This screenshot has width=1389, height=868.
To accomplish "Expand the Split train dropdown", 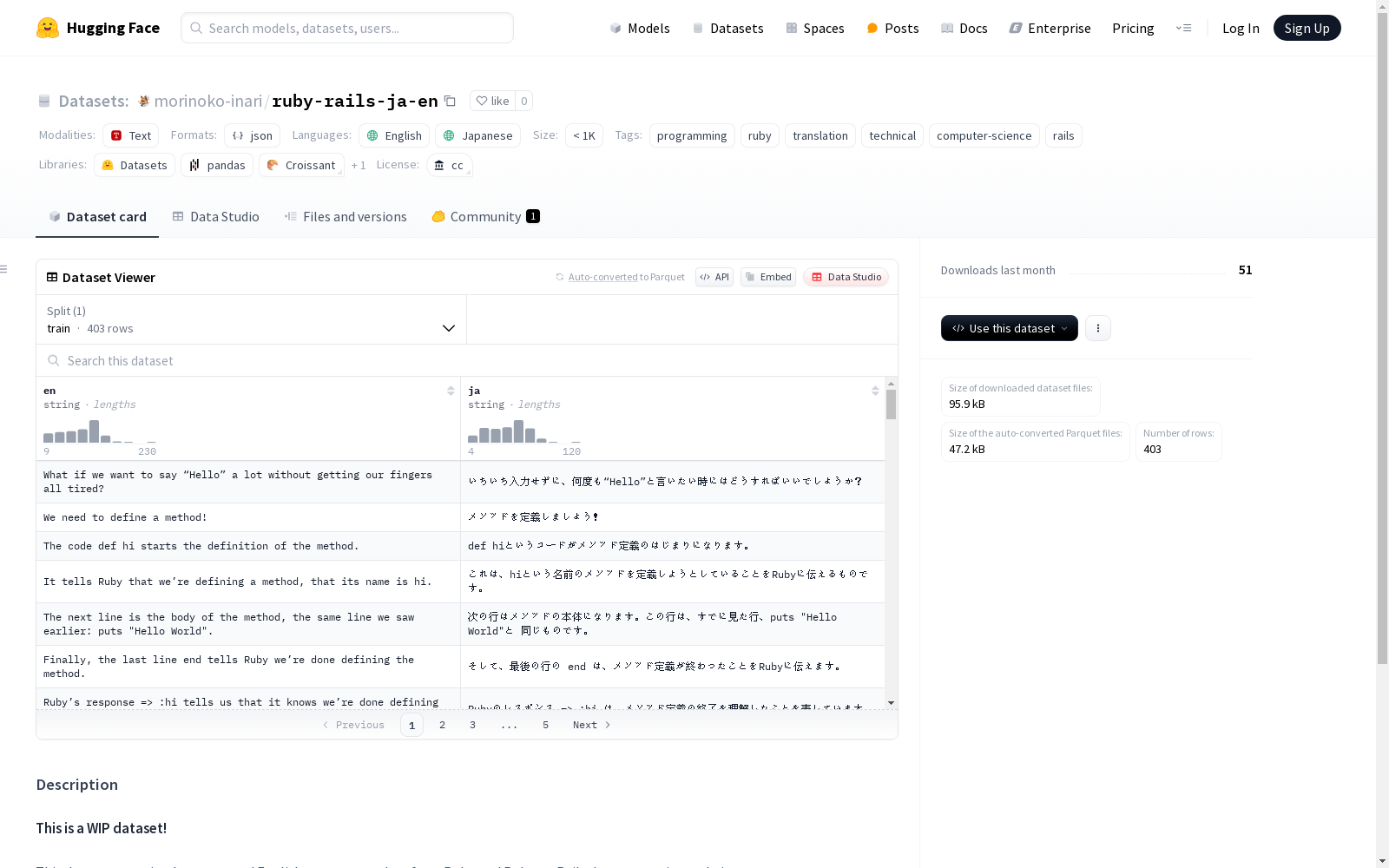I will [x=251, y=319].
